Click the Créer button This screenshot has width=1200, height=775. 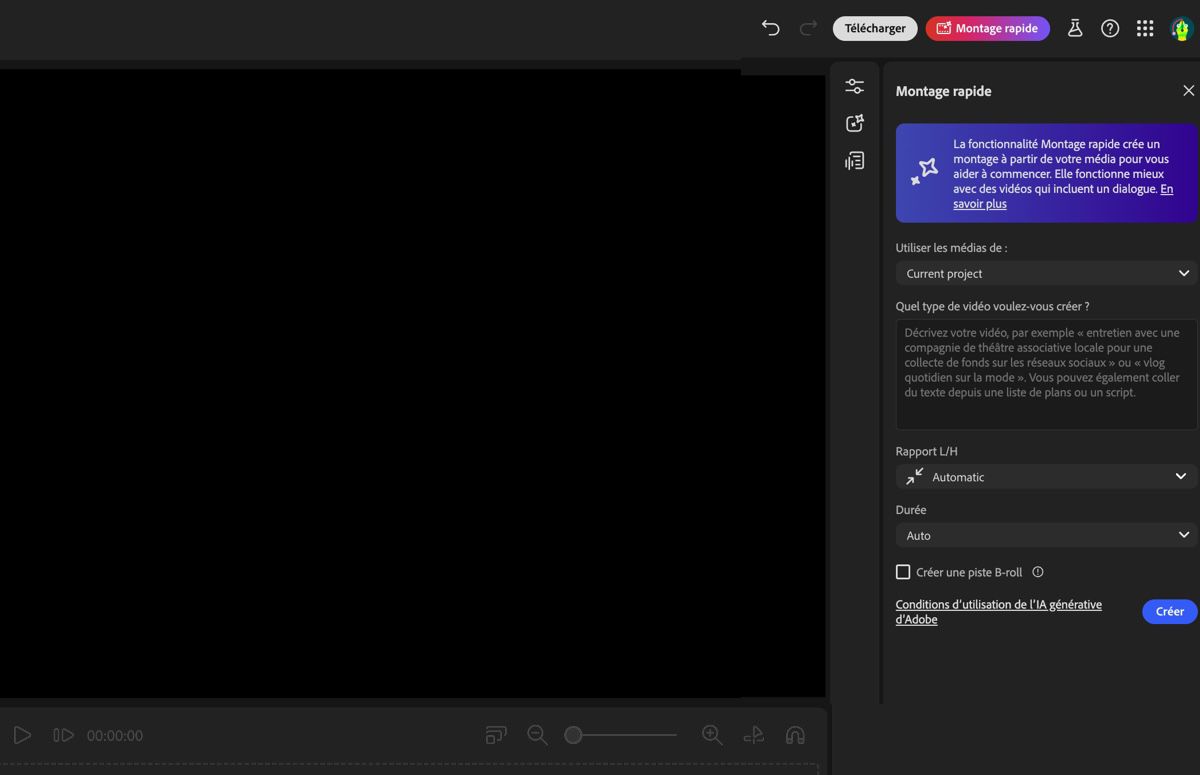1169,611
